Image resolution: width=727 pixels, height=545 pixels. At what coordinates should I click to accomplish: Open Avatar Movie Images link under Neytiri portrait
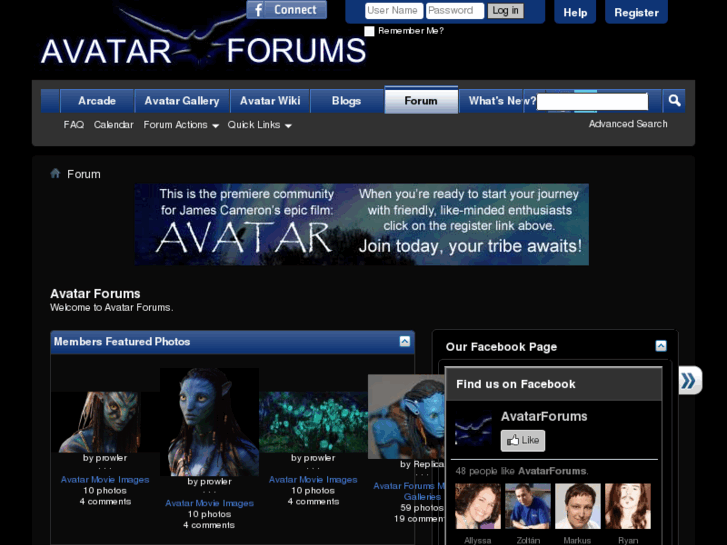pyautogui.click(x=209, y=503)
